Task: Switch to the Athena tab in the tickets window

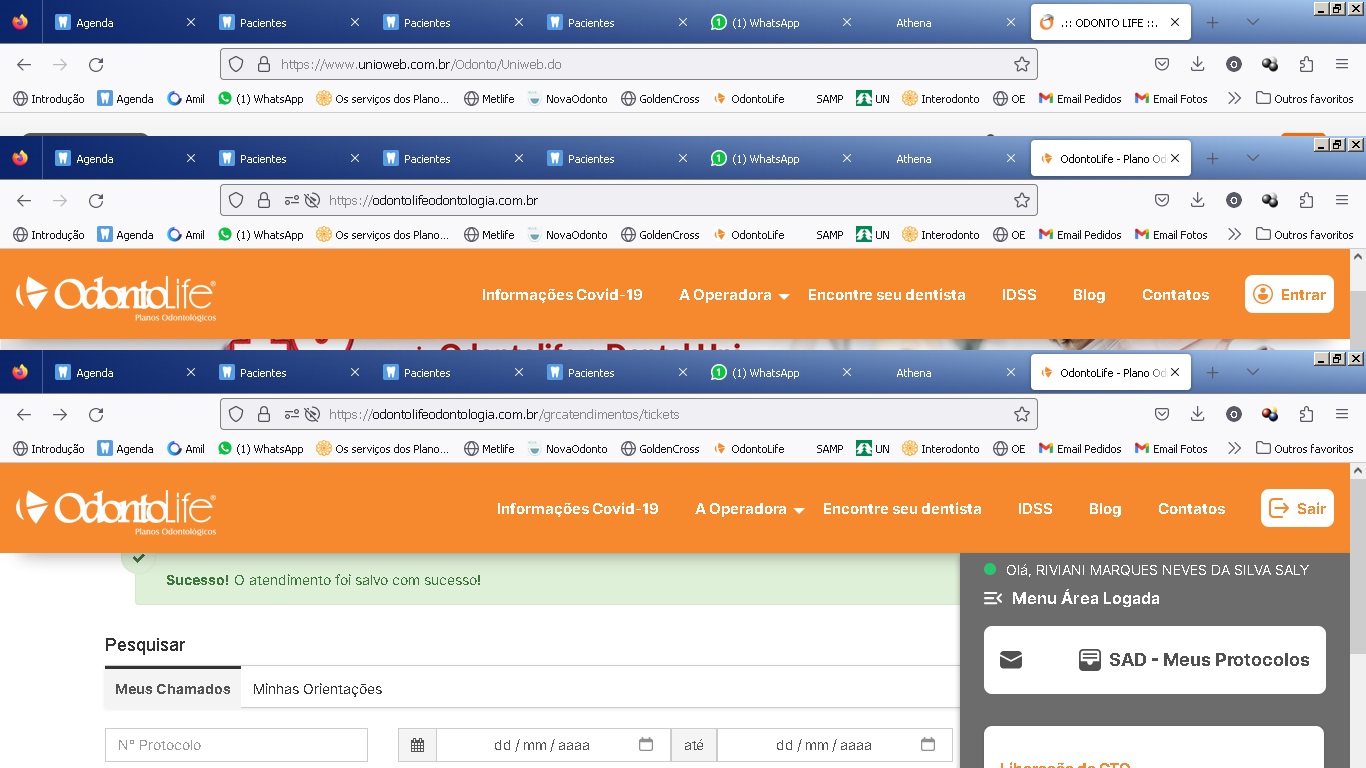Action: pyautogui.click(x=946, y=372)
